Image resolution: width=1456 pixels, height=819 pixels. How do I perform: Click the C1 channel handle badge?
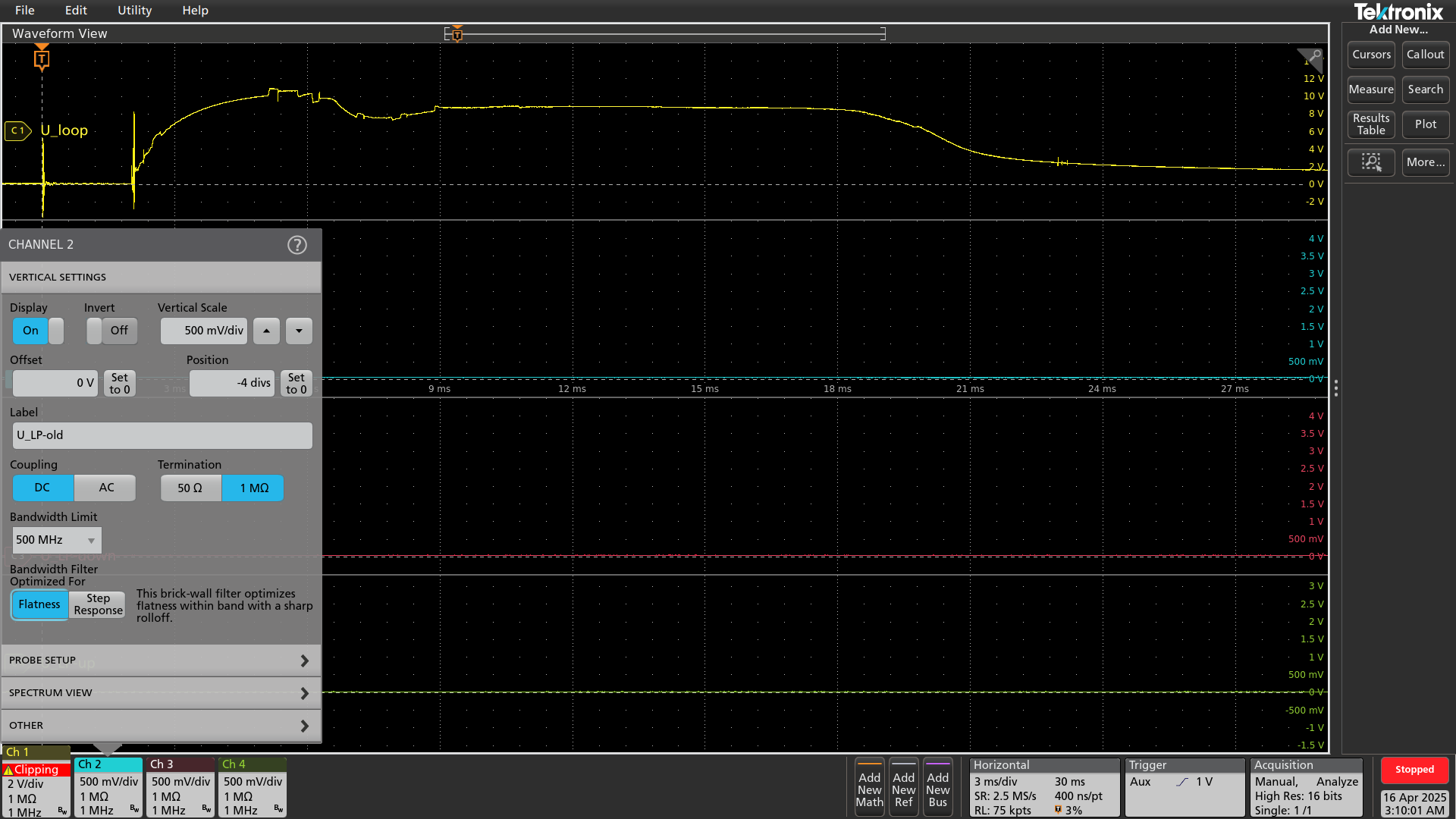coord(17,130)
